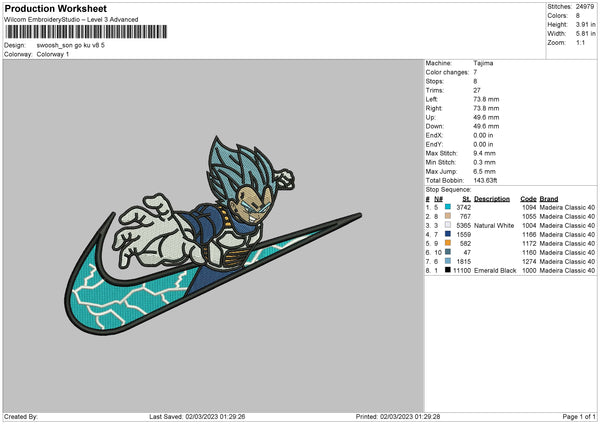Click stitch count '767' in stop row 2
Image resolution: width=600 pixels, height=424 pixels.
(465, 217)
